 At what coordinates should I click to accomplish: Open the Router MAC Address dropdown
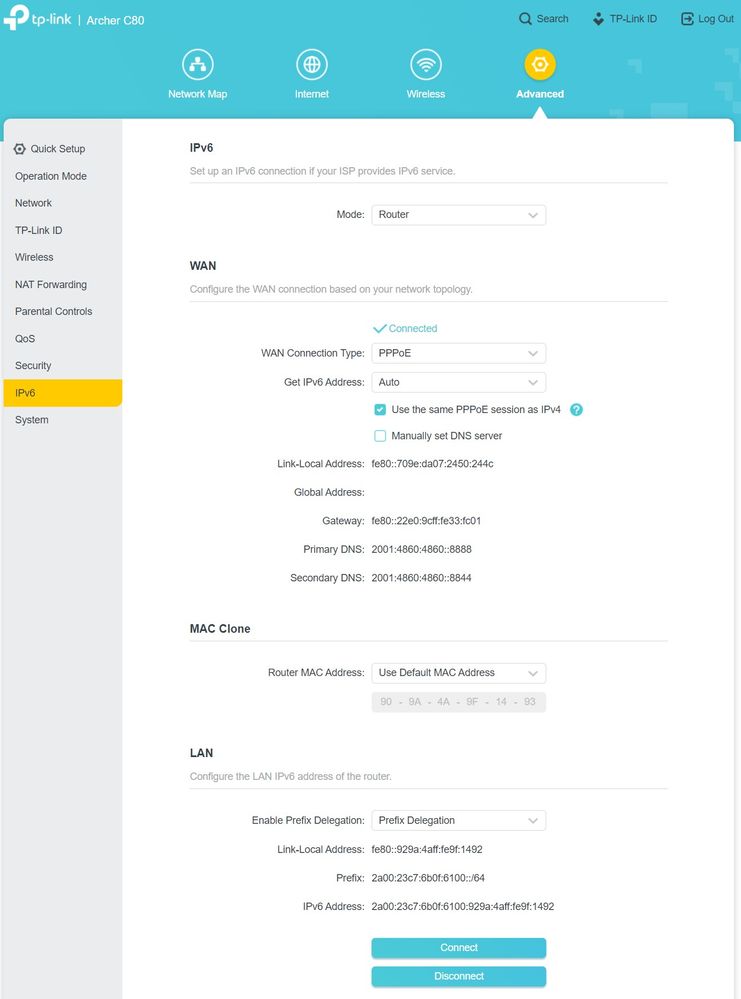click(458, 673)
